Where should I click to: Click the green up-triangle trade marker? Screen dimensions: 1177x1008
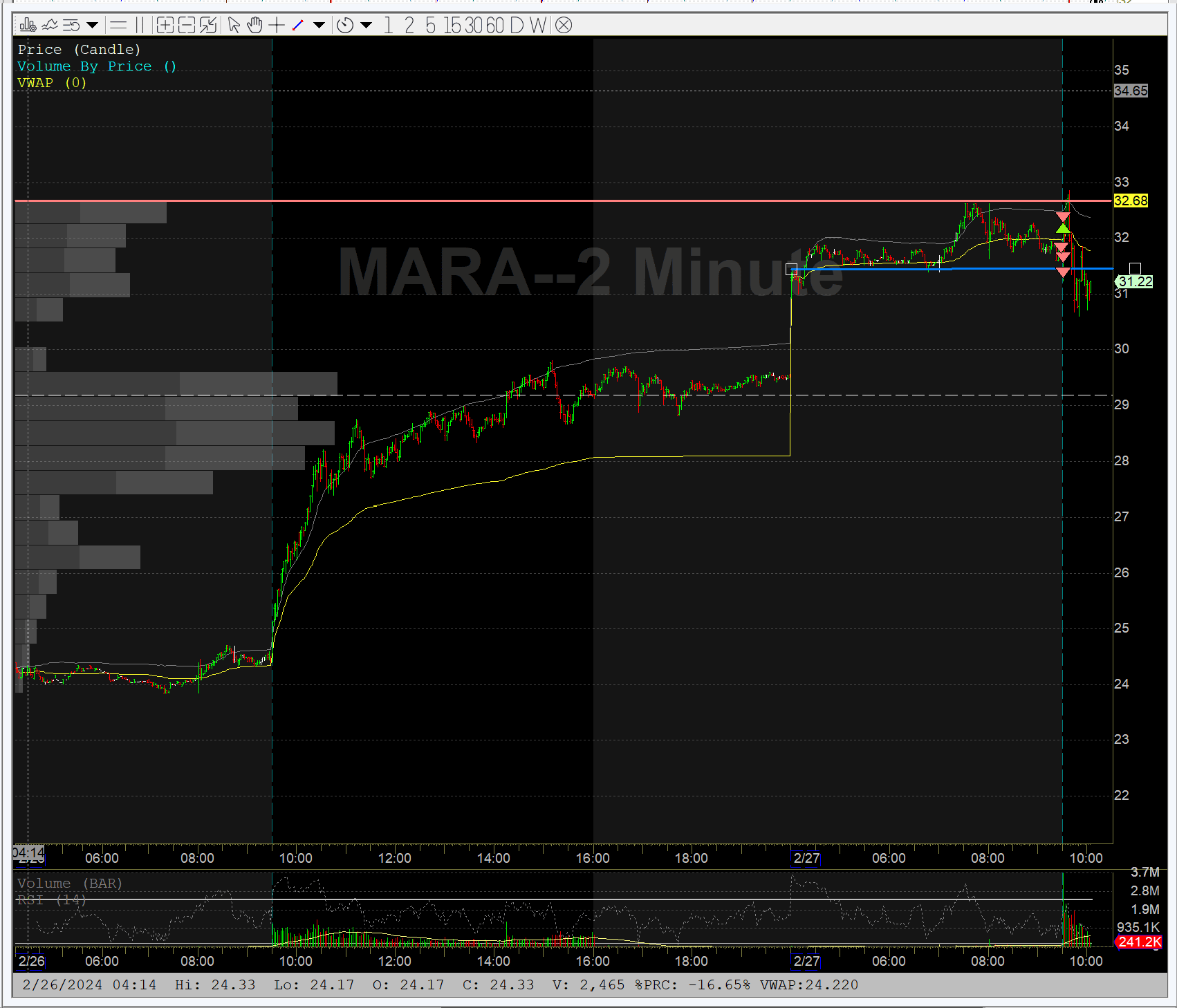coord(1064,227)
